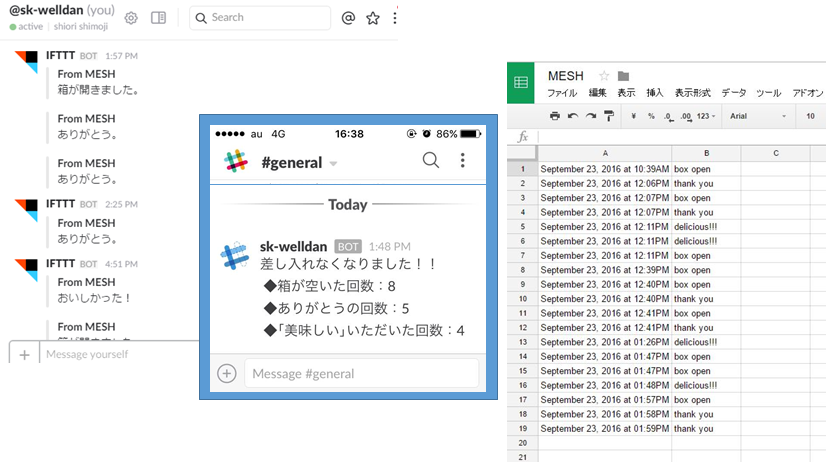Click the cell B5 with delicious!!!
The width and height of the screenshot is (826, 462).
coord(706,227)
